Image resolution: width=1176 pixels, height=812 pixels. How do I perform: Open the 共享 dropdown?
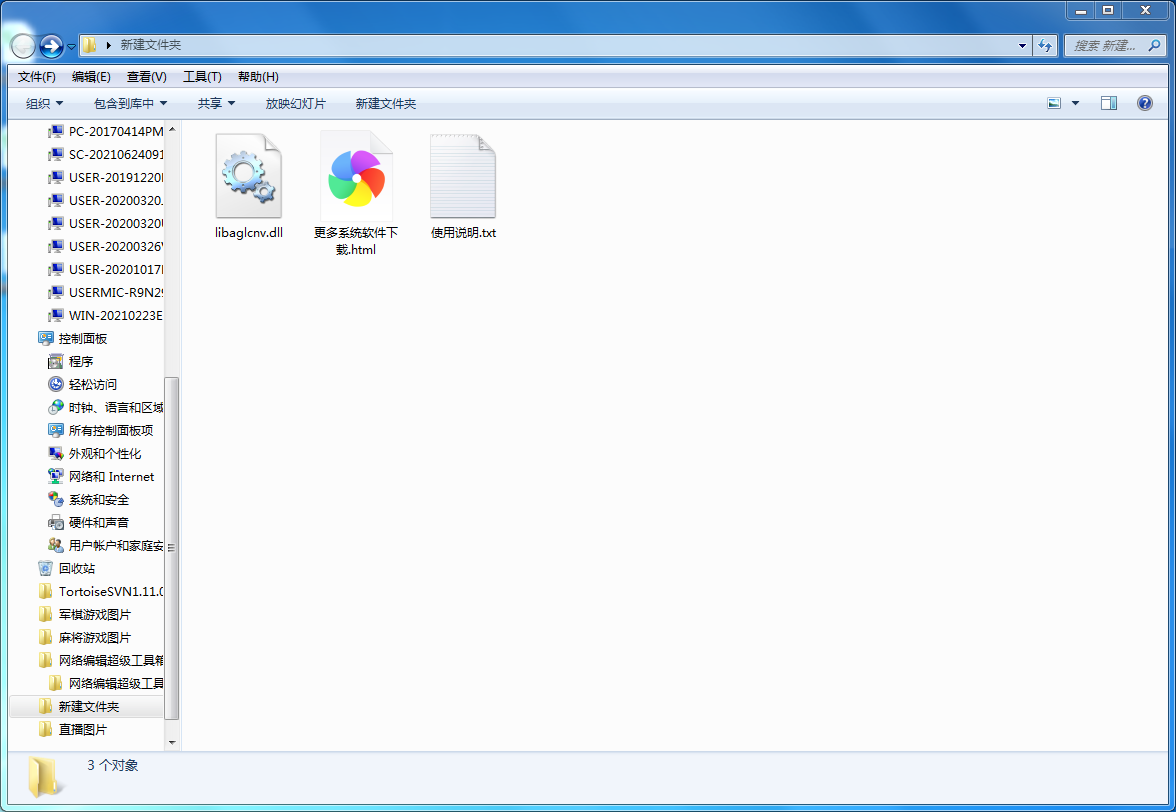(216, 103)
